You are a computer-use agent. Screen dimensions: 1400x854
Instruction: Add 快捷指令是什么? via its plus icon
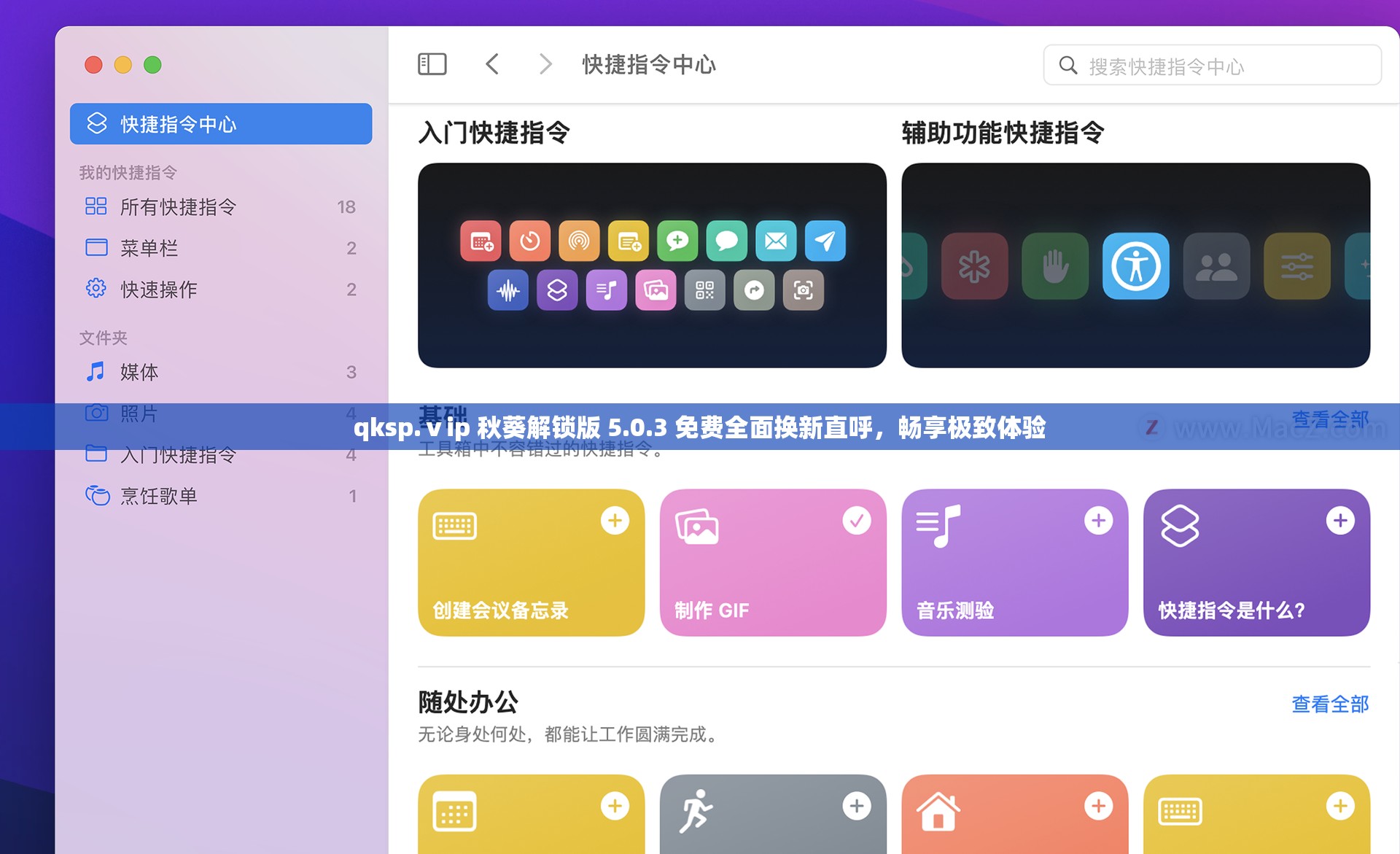1340,520
